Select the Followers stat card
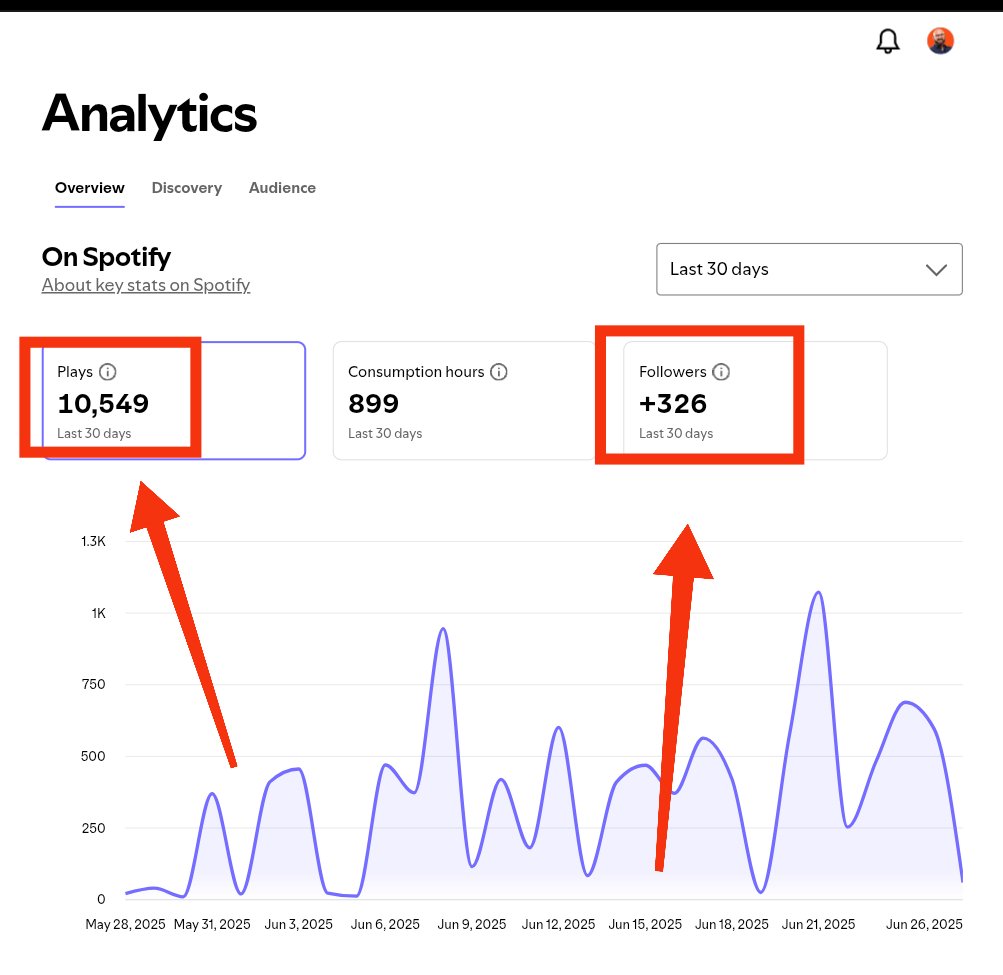This screenshot has width=1003, height=975. (755, 400)
